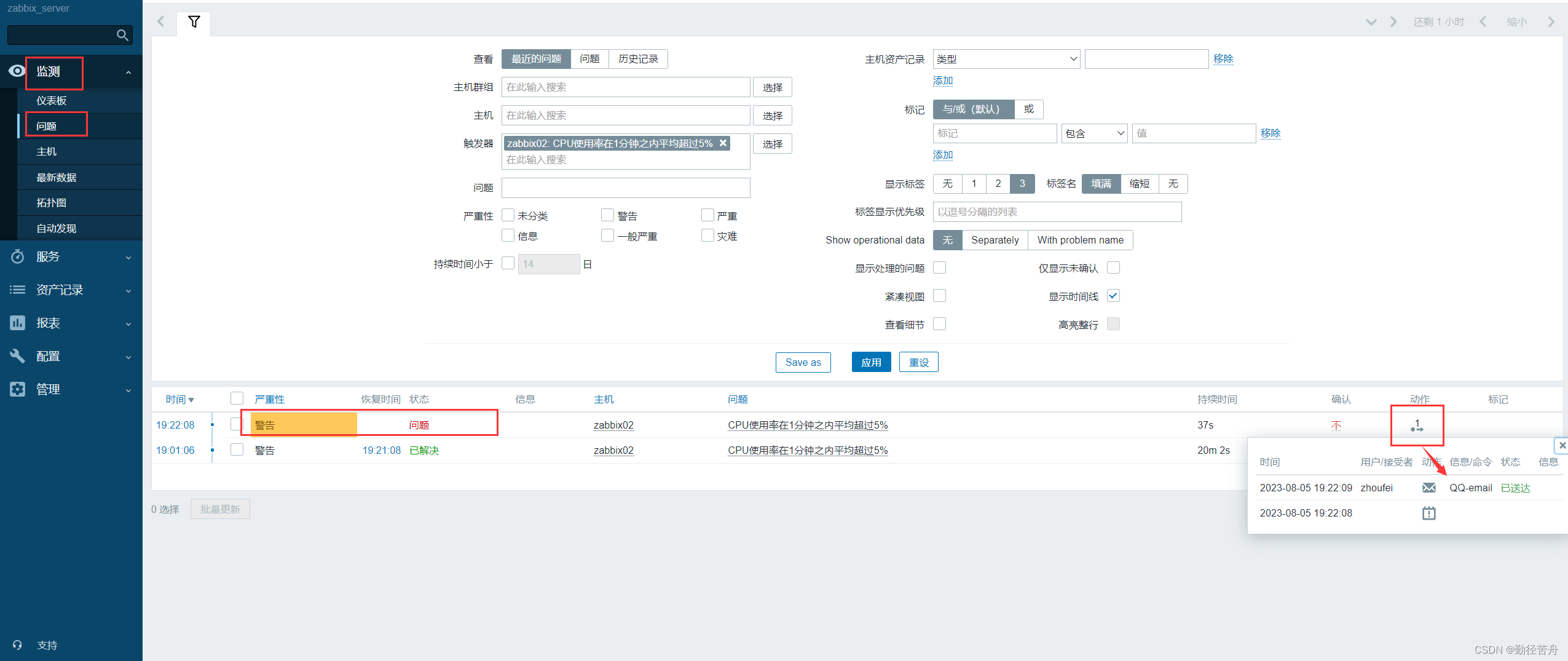
Task: Close the action details popup
Action: click(x=1562, y=445)
